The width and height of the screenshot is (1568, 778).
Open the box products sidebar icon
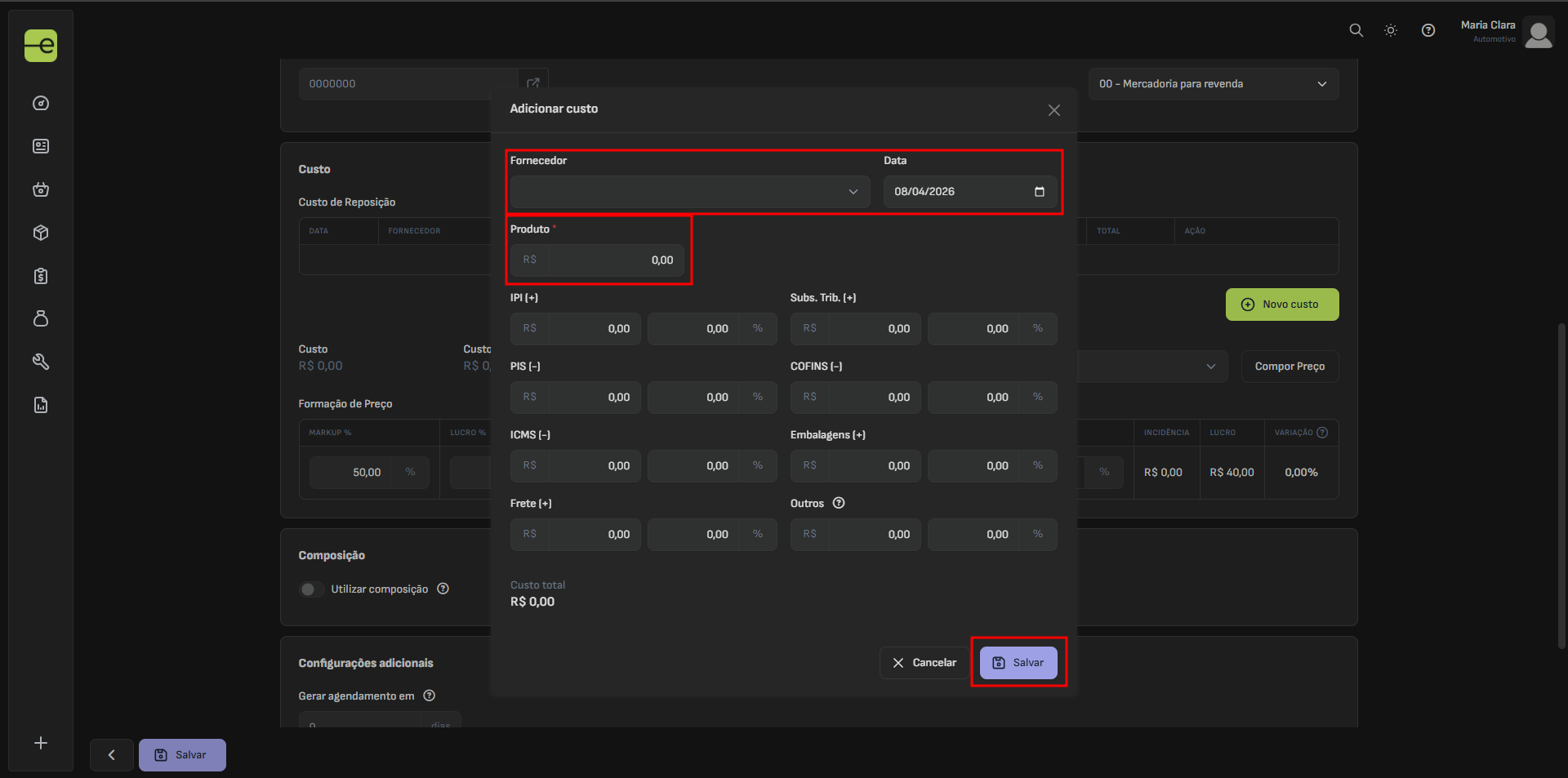(x=41, y=233)
